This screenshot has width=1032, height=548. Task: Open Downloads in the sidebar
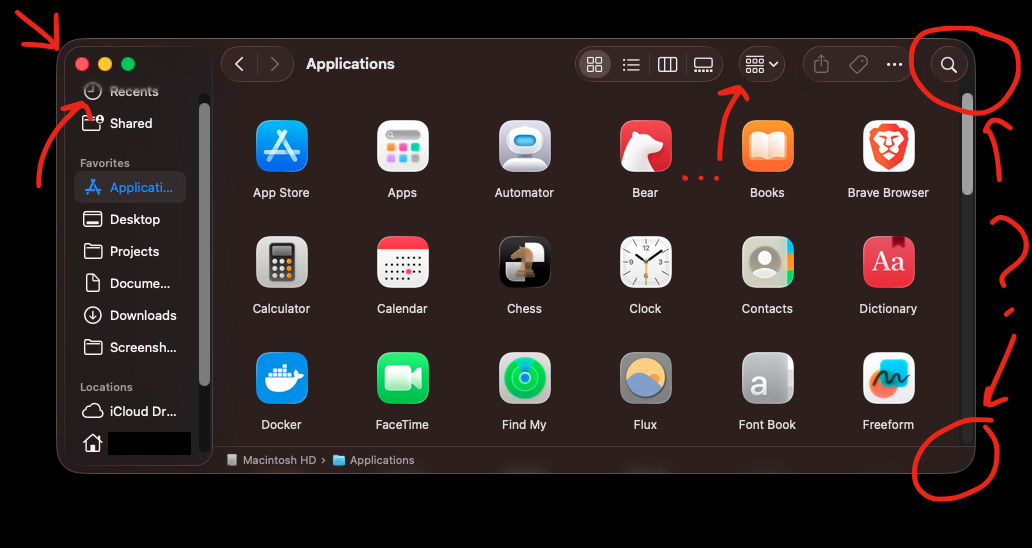pyautogui.click(x=130, y=315)
